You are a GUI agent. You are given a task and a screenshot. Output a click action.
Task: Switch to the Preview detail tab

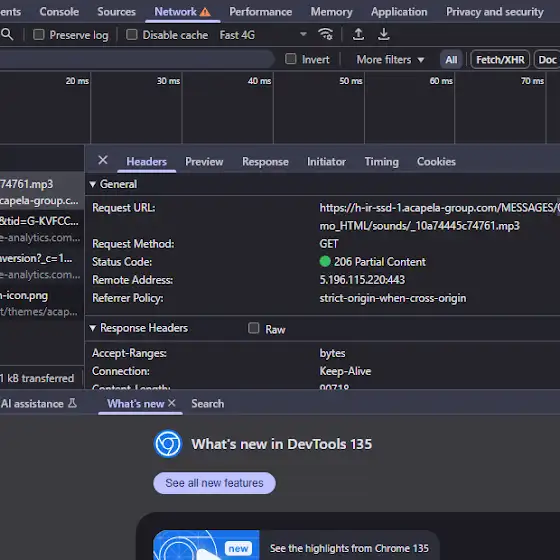204,161
